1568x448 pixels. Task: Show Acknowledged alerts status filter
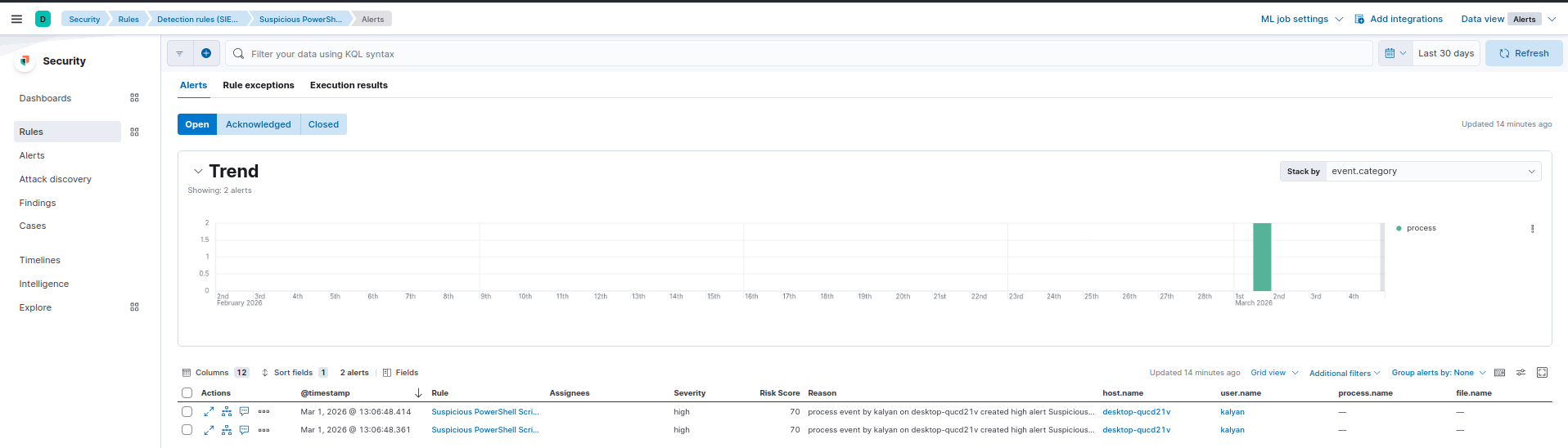(259, 124)
